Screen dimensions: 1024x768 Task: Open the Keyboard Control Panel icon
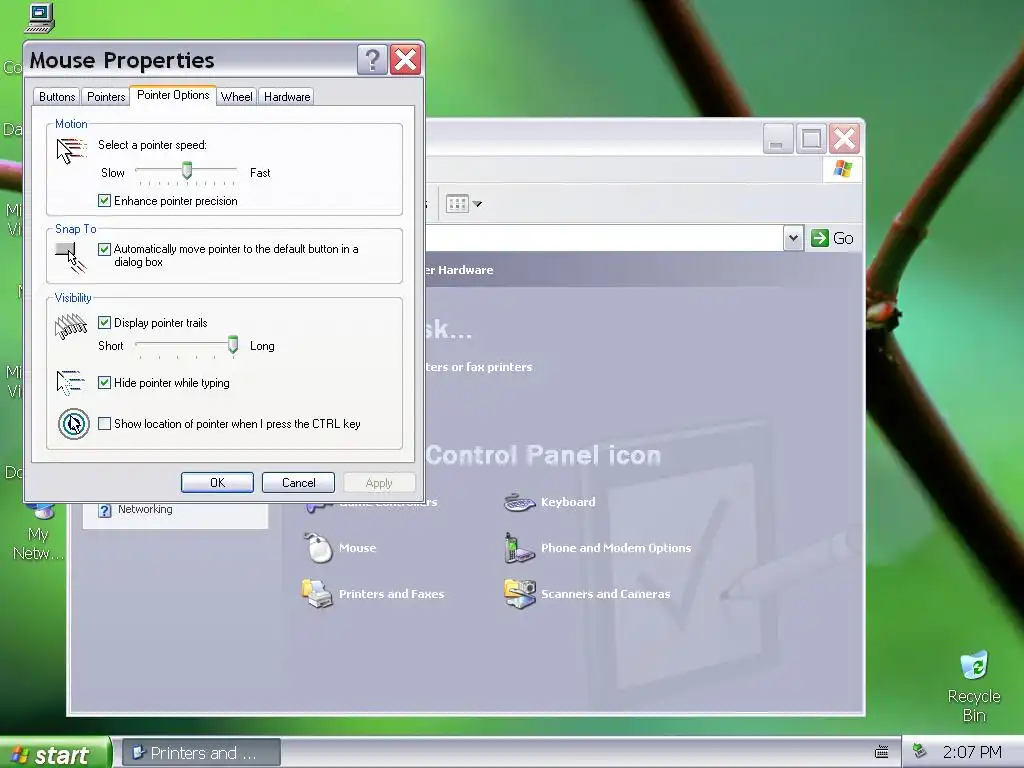[520, 502]
